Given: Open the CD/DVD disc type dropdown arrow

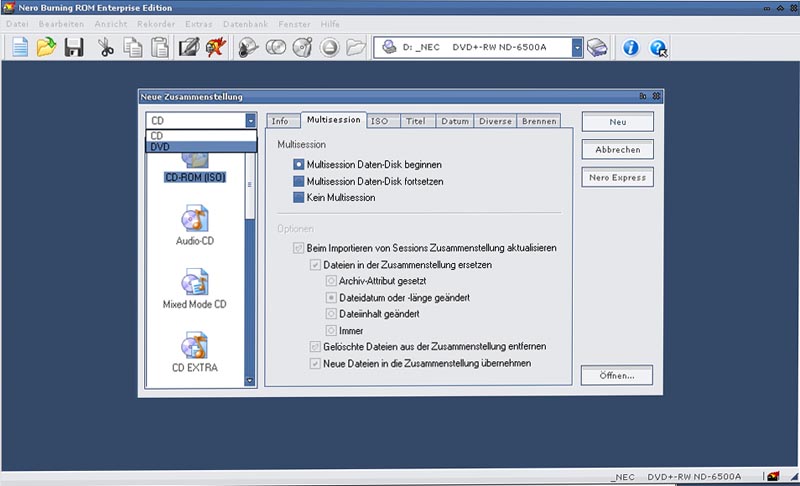Looking at the screenshot, I should coord(251,120).
